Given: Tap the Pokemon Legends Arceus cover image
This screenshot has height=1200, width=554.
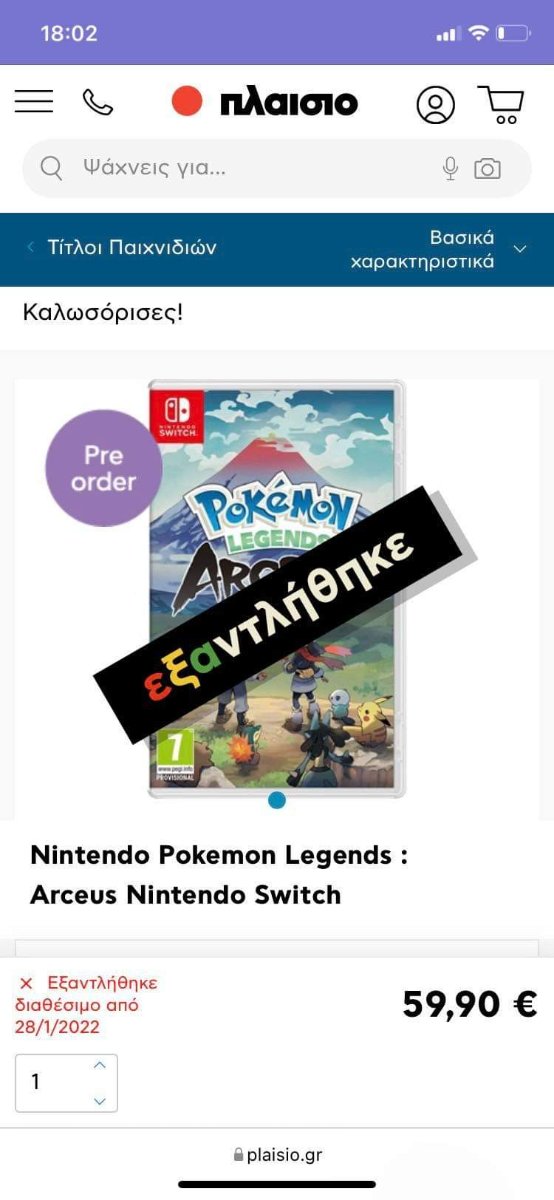Looking at the screenshot, I should pos(277,588).
